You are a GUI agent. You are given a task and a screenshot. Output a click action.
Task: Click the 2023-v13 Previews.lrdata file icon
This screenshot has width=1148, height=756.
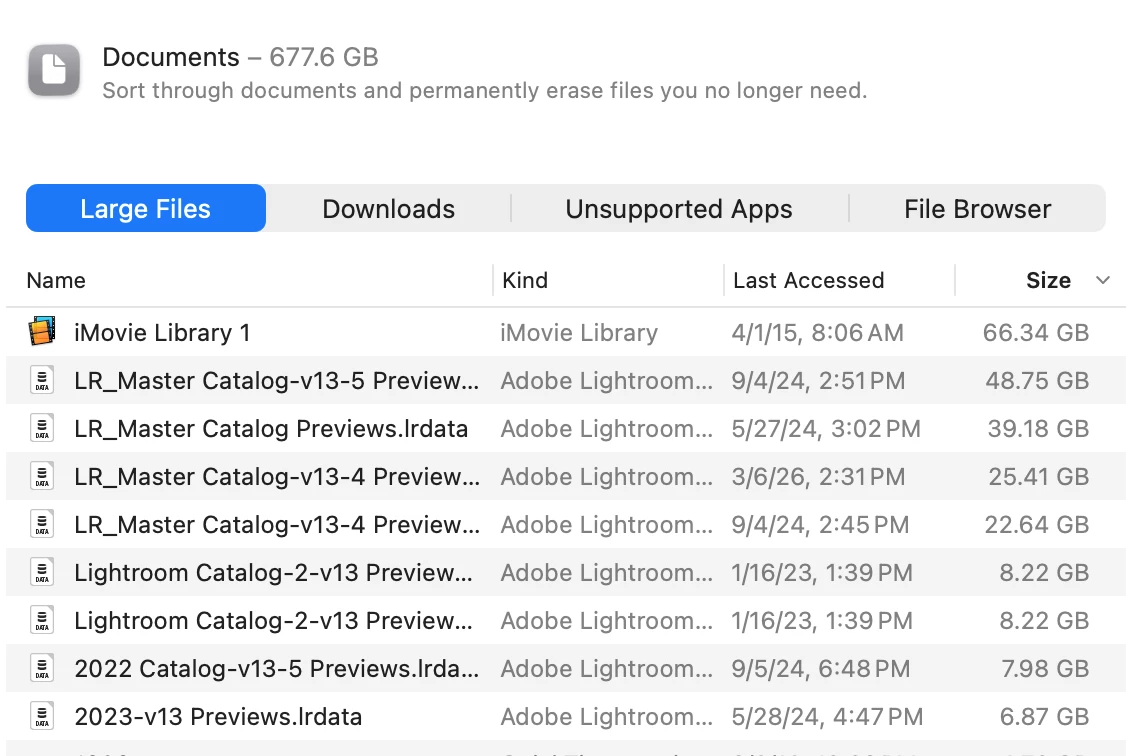pyautogui.click(x=42, y=716)
